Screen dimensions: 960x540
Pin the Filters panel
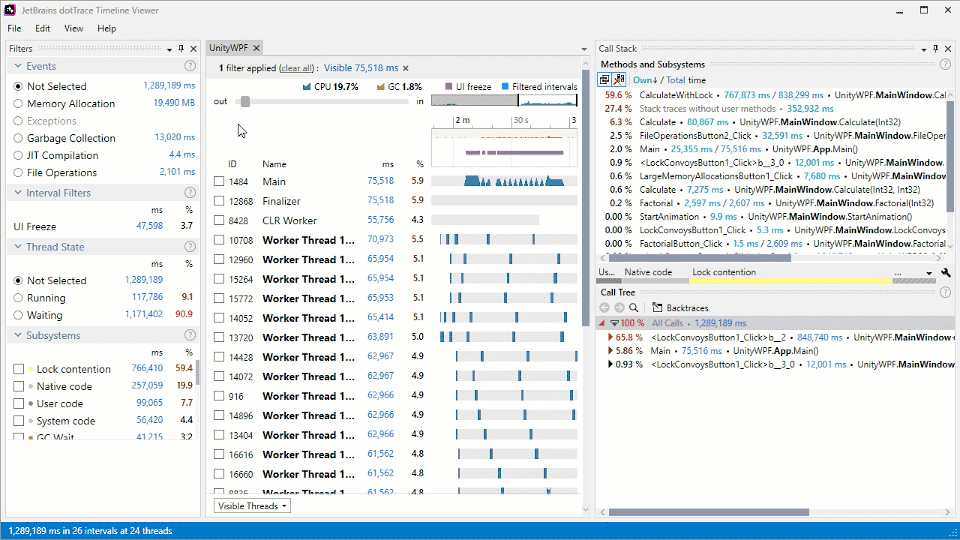click(x=180, y=48)
